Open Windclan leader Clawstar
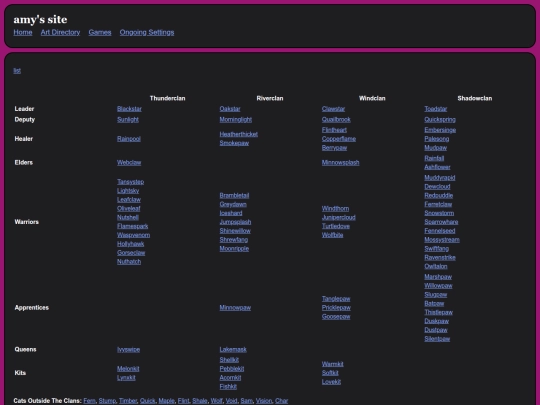 [333, 109]
